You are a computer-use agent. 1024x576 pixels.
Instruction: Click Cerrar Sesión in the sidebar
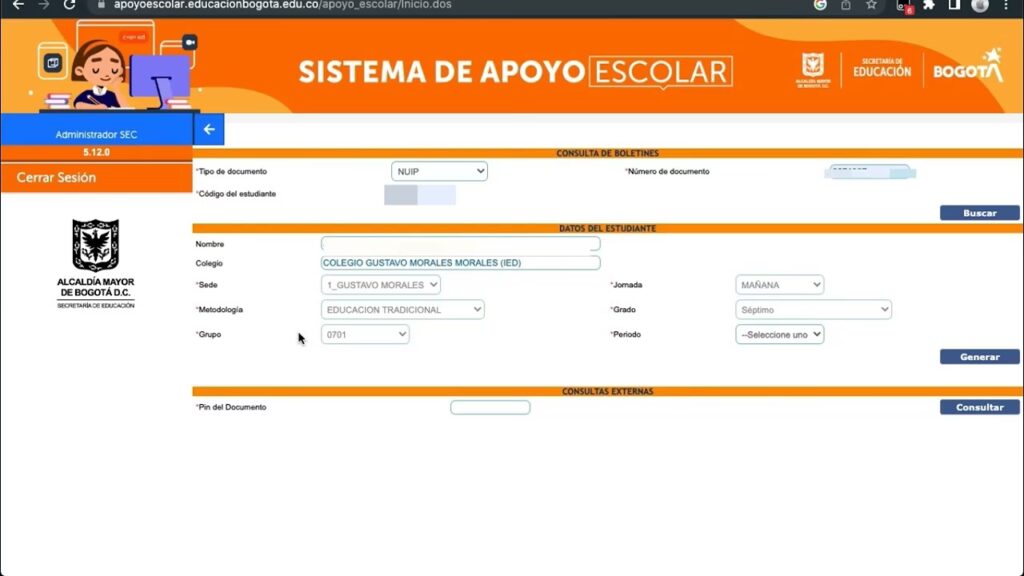click(x=57, y=177)
